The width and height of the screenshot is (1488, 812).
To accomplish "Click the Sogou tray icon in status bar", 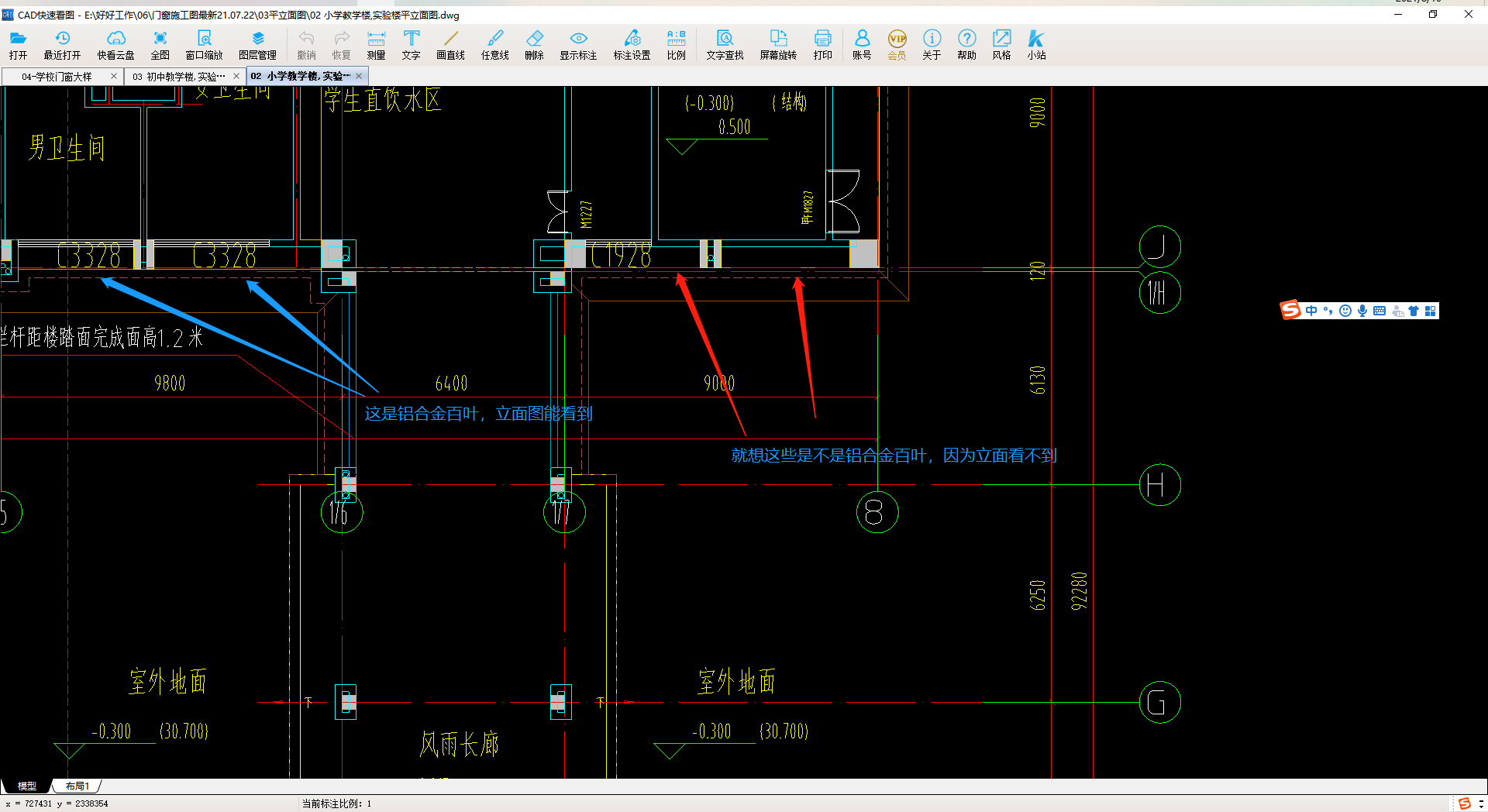I will point(1464,803).
